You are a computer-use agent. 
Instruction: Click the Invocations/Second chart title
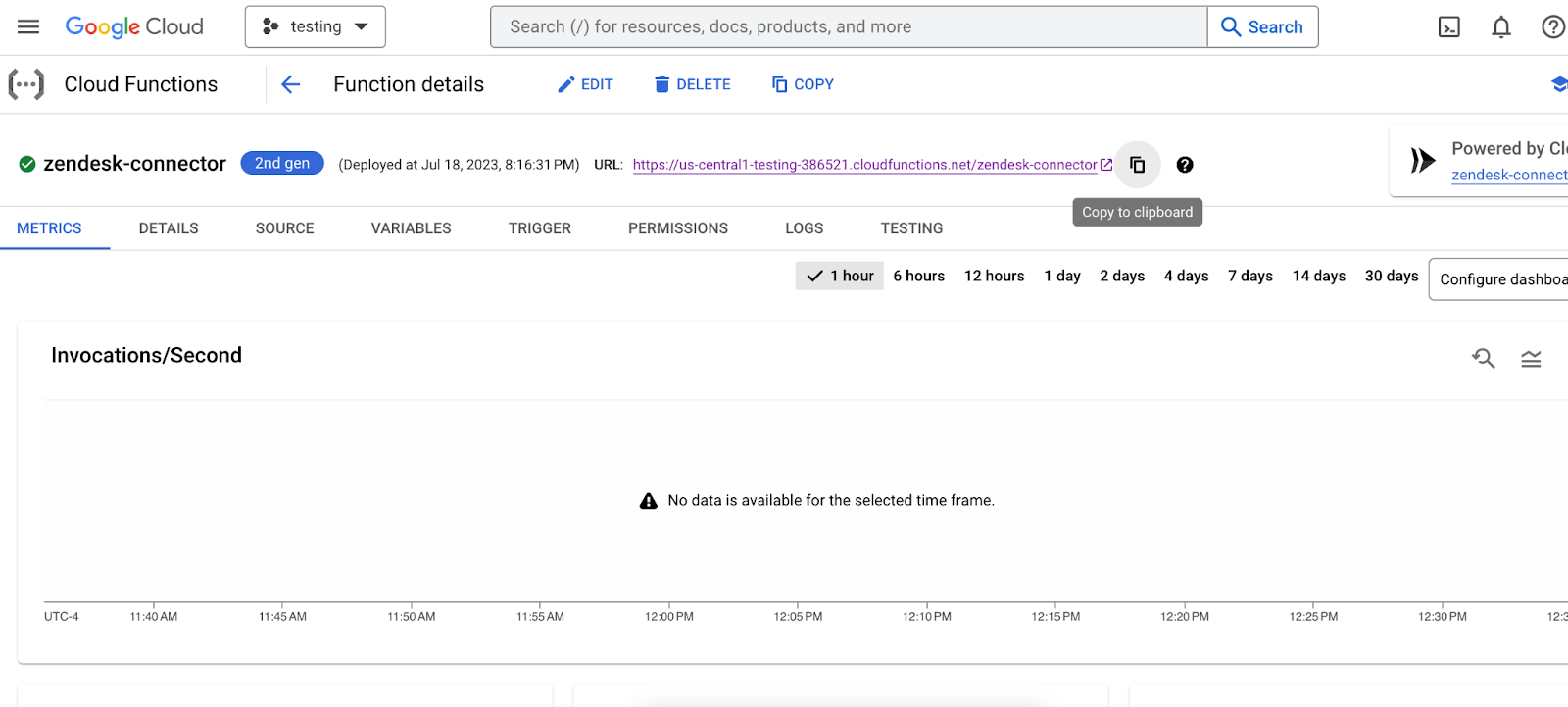[147, 355]
